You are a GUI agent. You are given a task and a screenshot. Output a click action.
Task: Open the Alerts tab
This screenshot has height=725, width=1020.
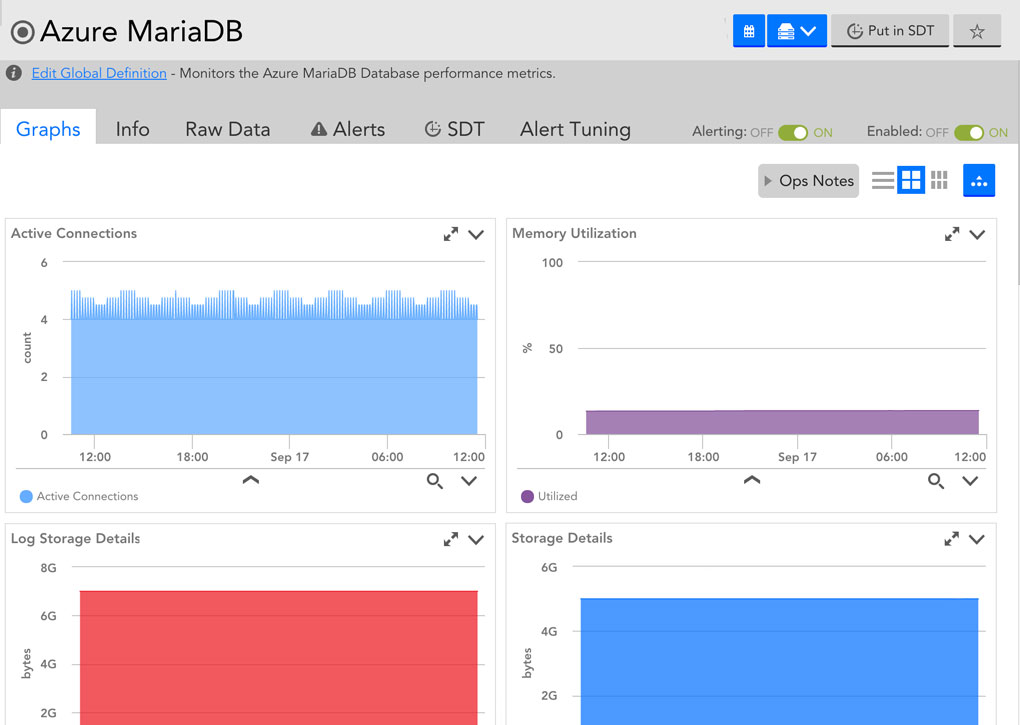[x=348, y=129]
